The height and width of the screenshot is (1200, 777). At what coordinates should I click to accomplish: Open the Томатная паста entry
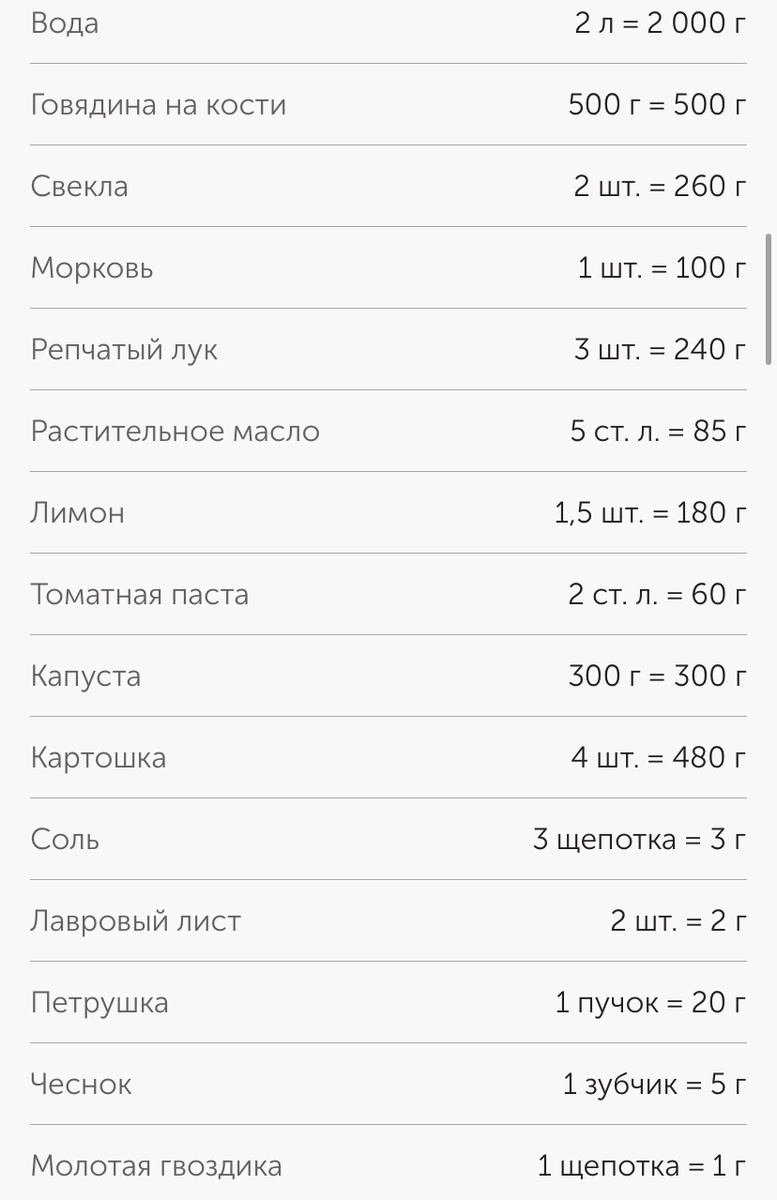(x=388, y=594)
